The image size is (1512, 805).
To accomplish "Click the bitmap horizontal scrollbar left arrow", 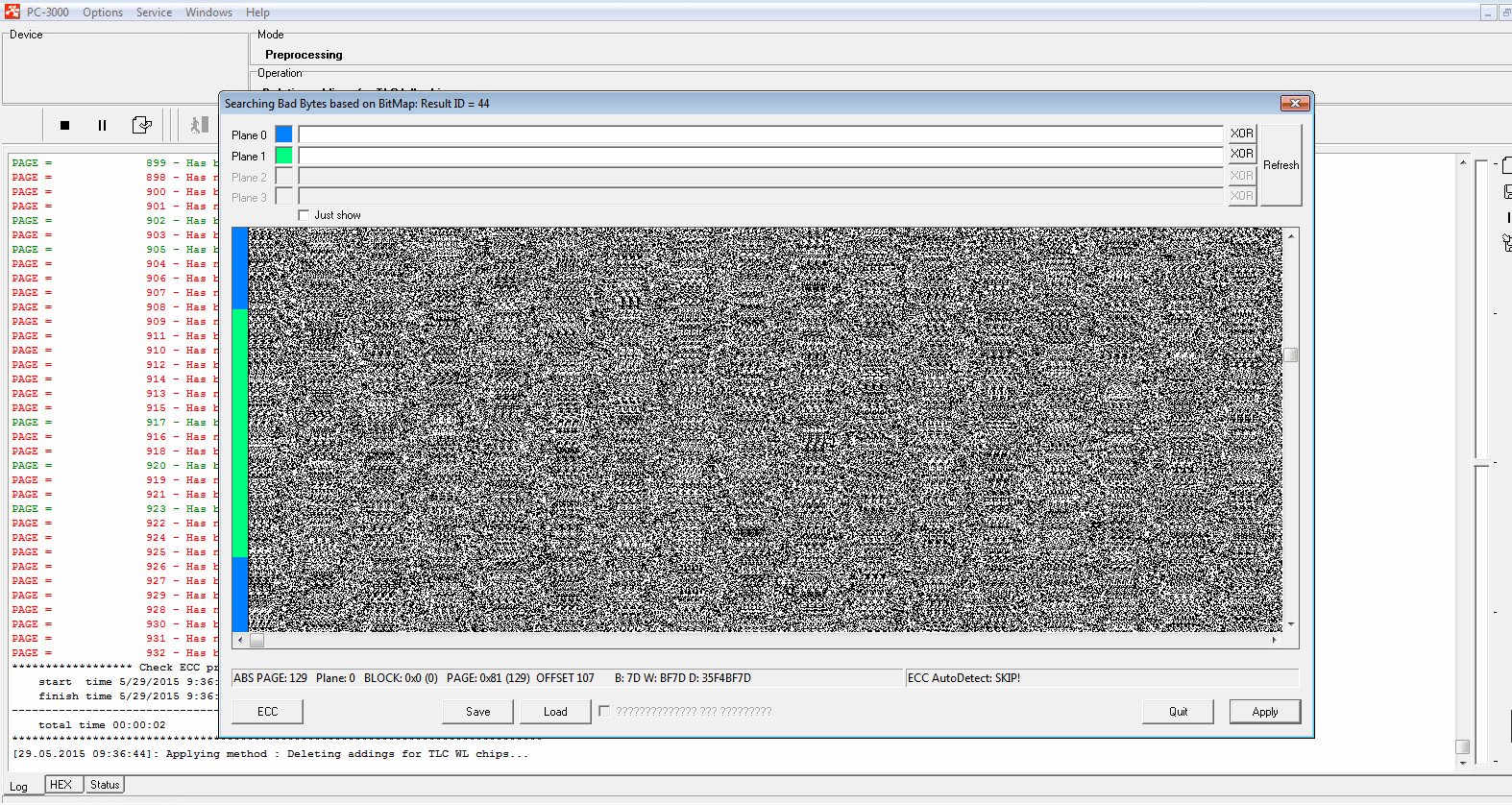I will coord(240,640).
